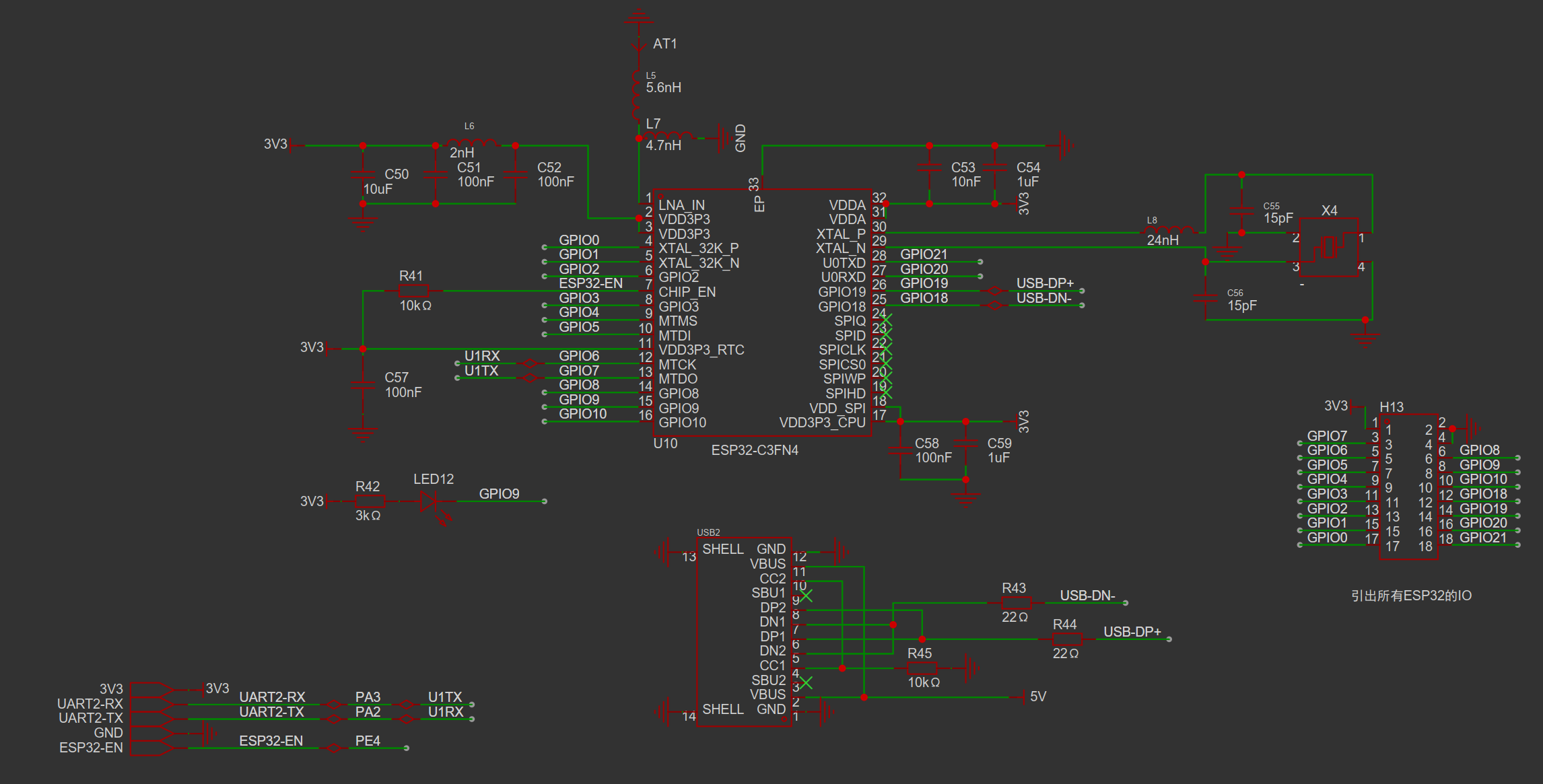The image size is (1543, 784).
Task: Select inductor L8 24nH
Action: 1169,231
